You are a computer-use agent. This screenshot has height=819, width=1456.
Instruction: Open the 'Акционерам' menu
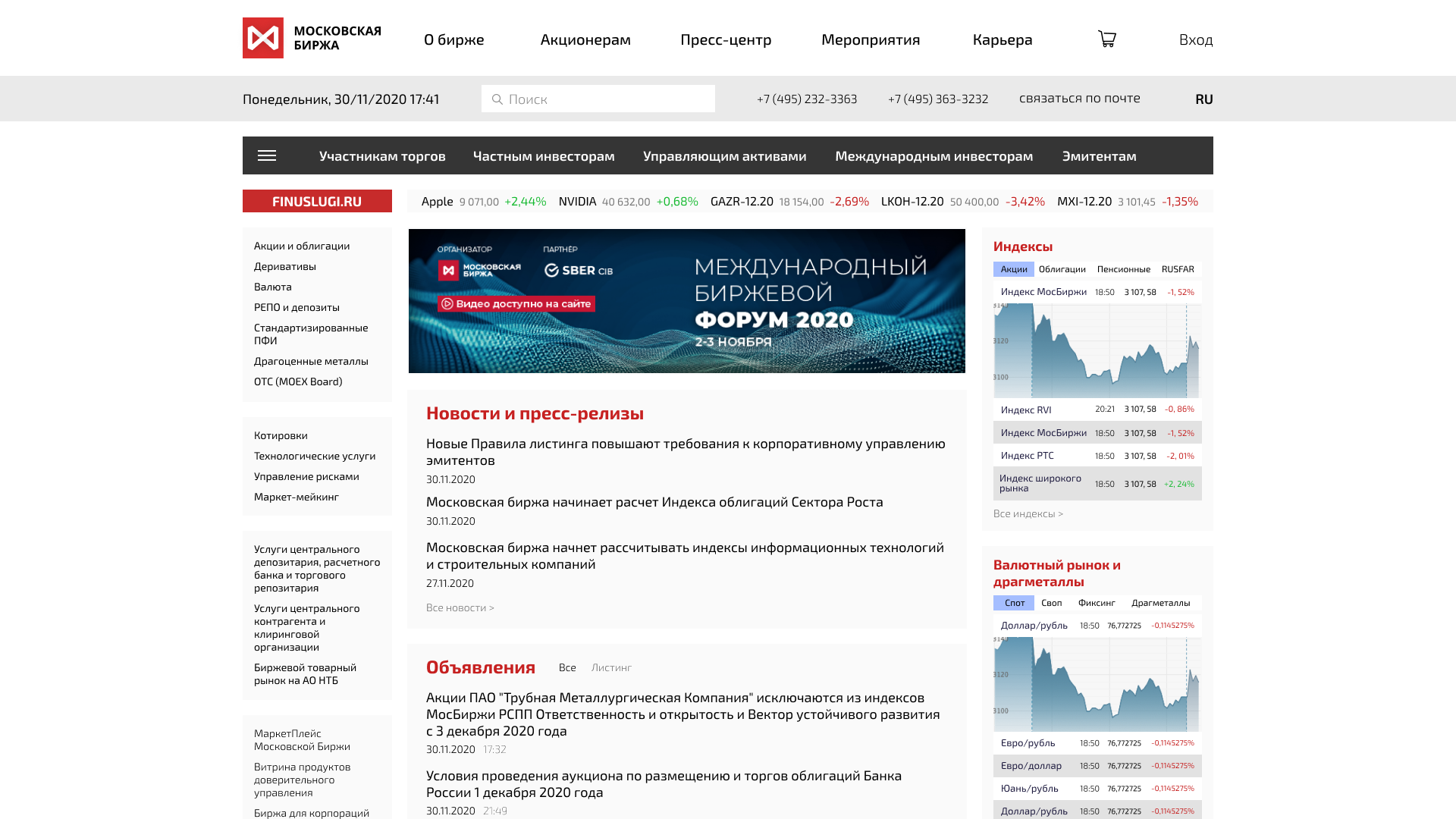pyautogui.click(x=585, y=39)
